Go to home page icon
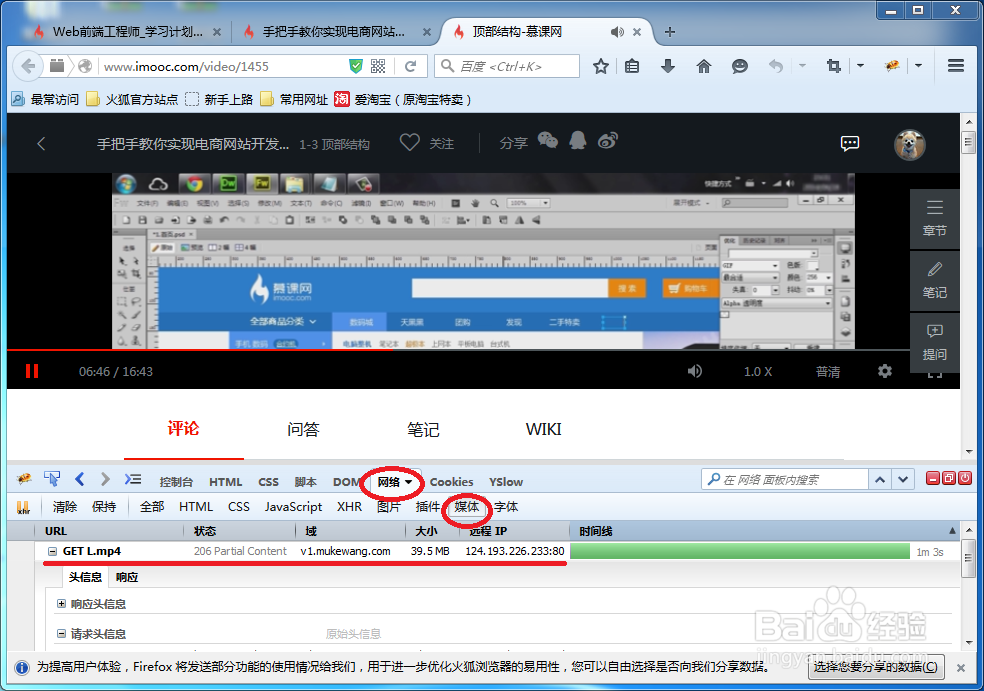This screenshot has width=984, height=691. click(x=703, y=66)
